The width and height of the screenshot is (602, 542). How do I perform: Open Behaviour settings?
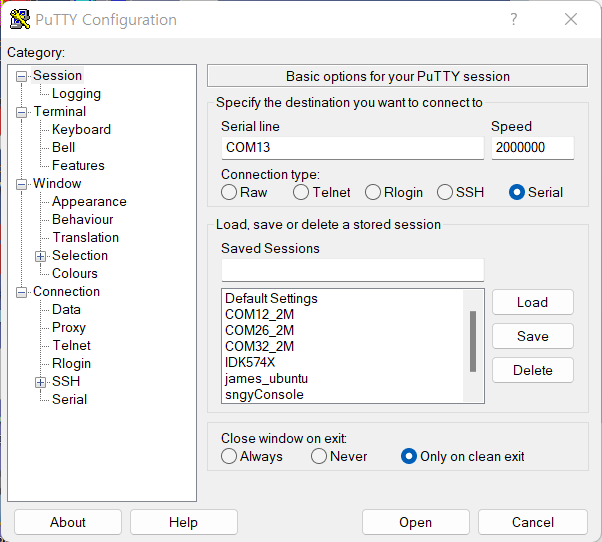coord(83,220)
